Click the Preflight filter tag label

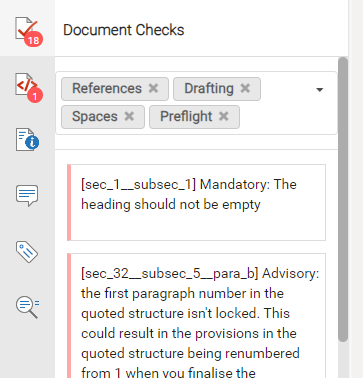[x=186, y=117]
